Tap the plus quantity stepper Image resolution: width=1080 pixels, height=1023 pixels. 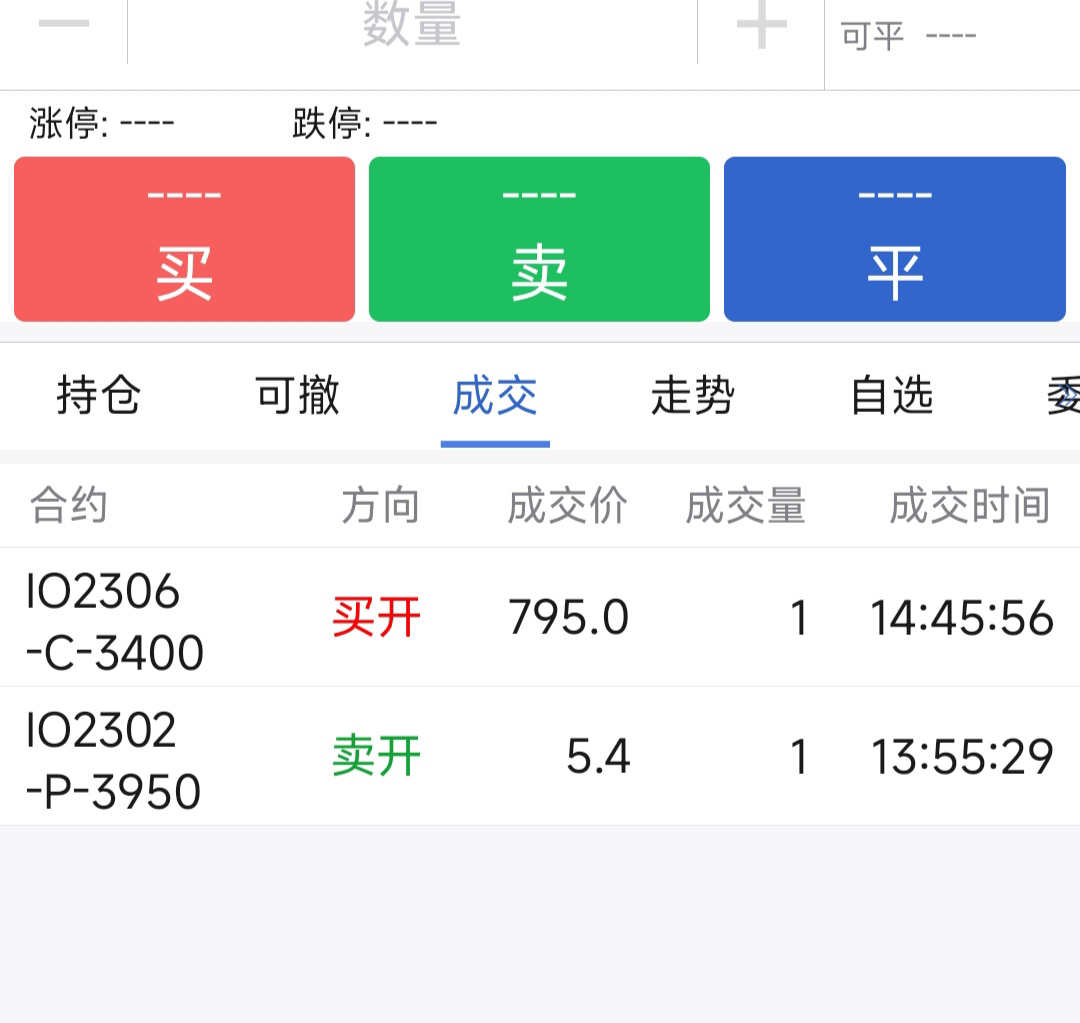pyautogui.click(x=761, y=26)
